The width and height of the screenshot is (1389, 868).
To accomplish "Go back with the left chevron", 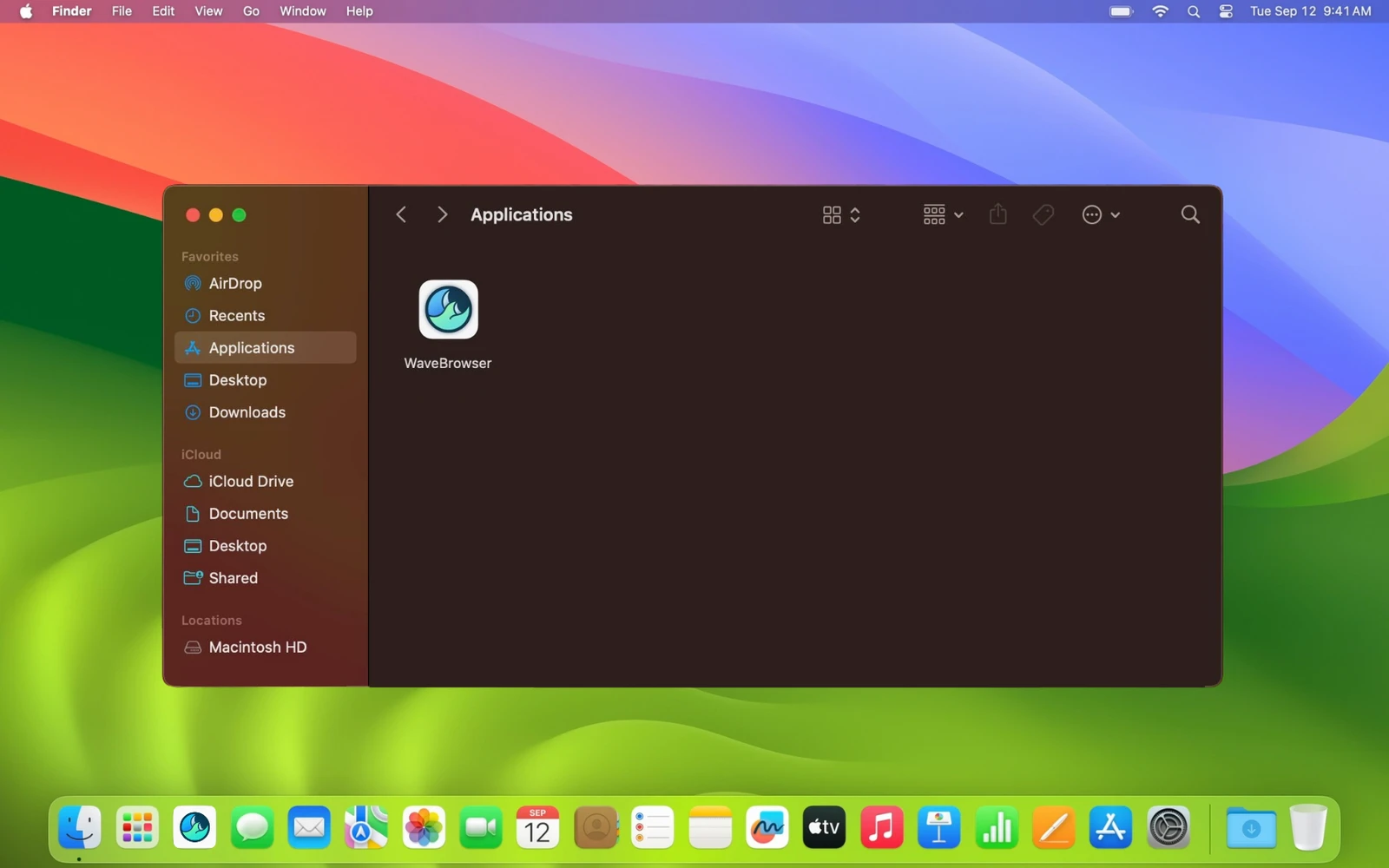I will (401, 214).
